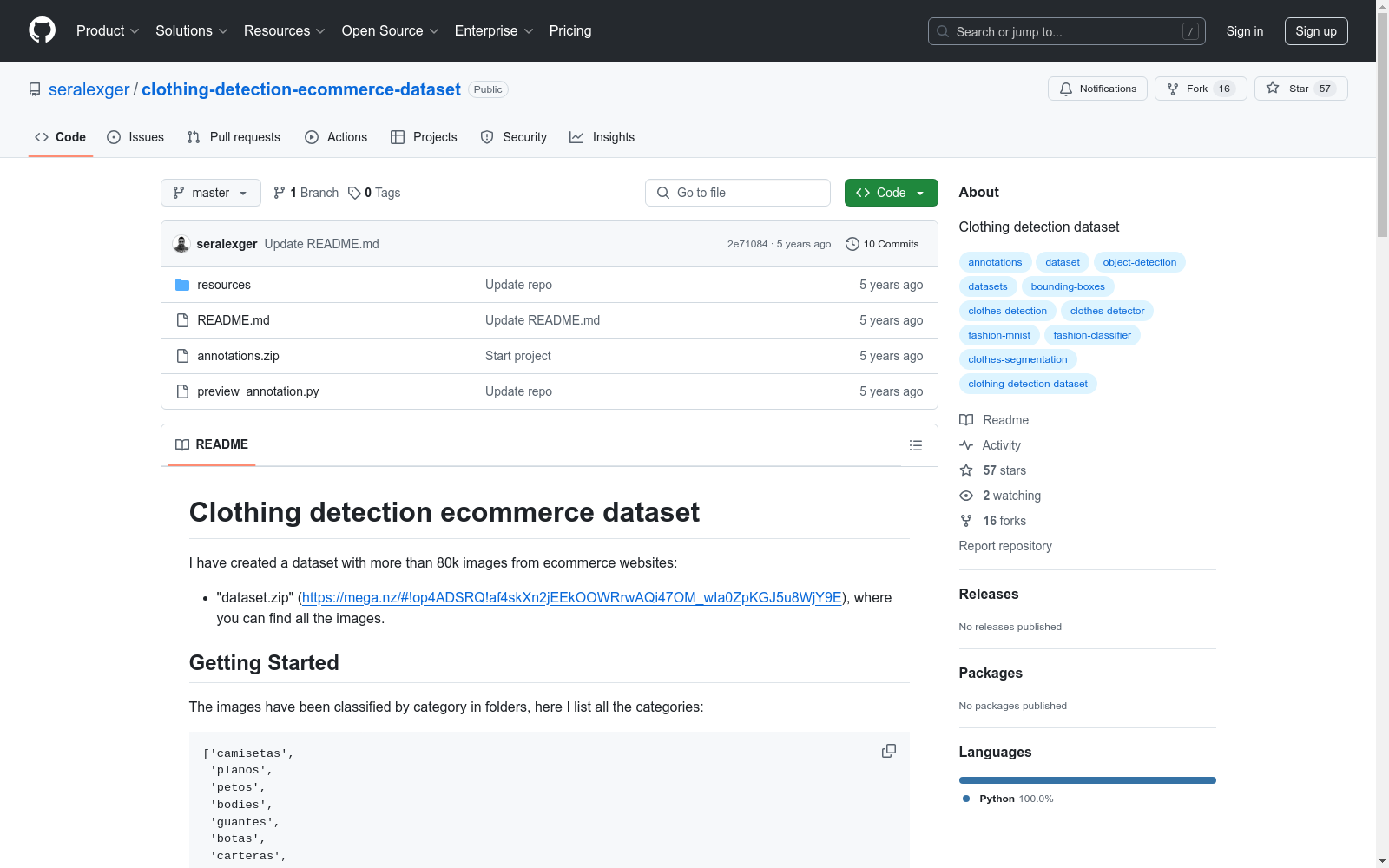Click the repository icon beside seralexger
The height and width of the screenshot is (868, 1389).
[x=35, y=89]
